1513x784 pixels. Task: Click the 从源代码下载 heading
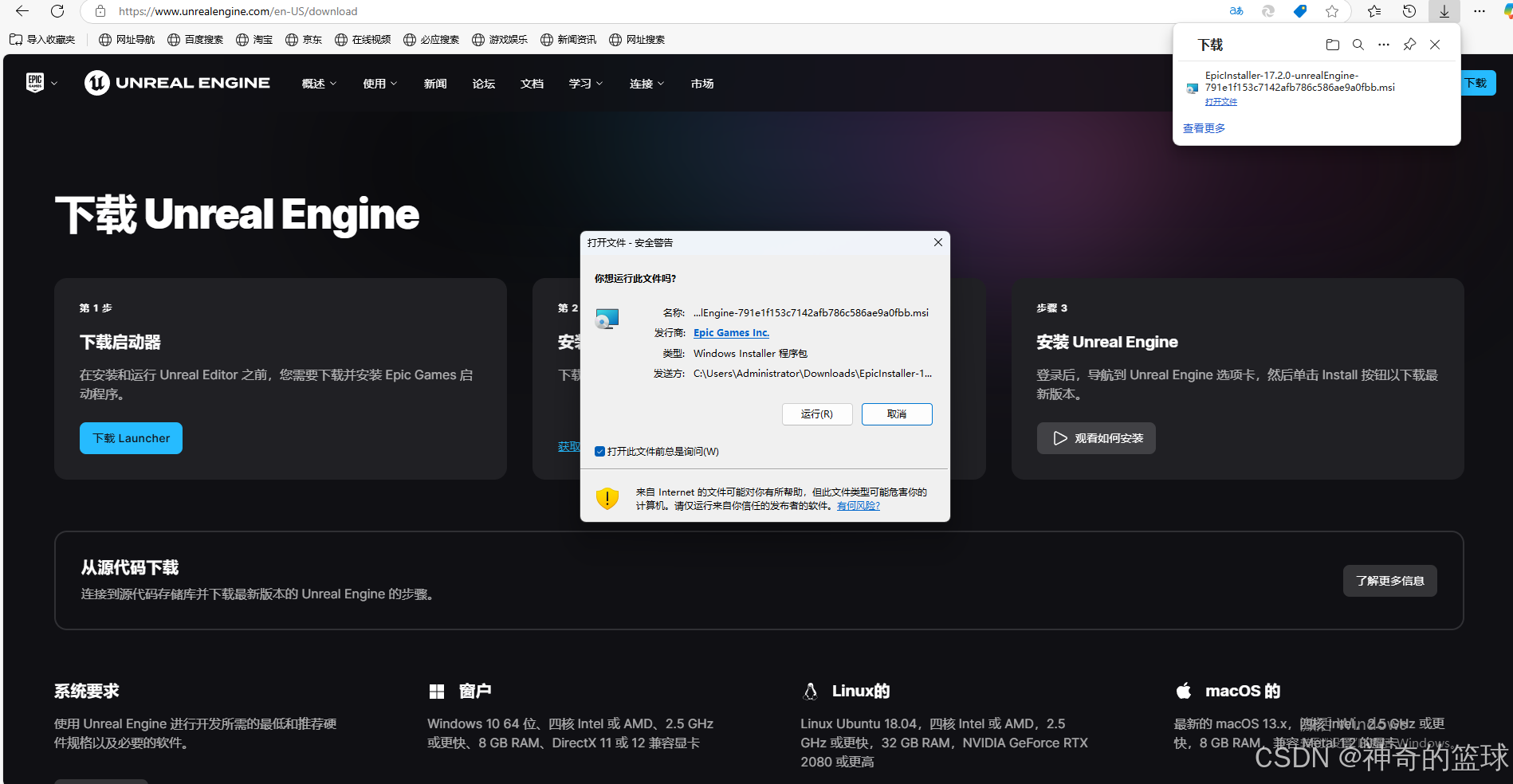(130, 567)
